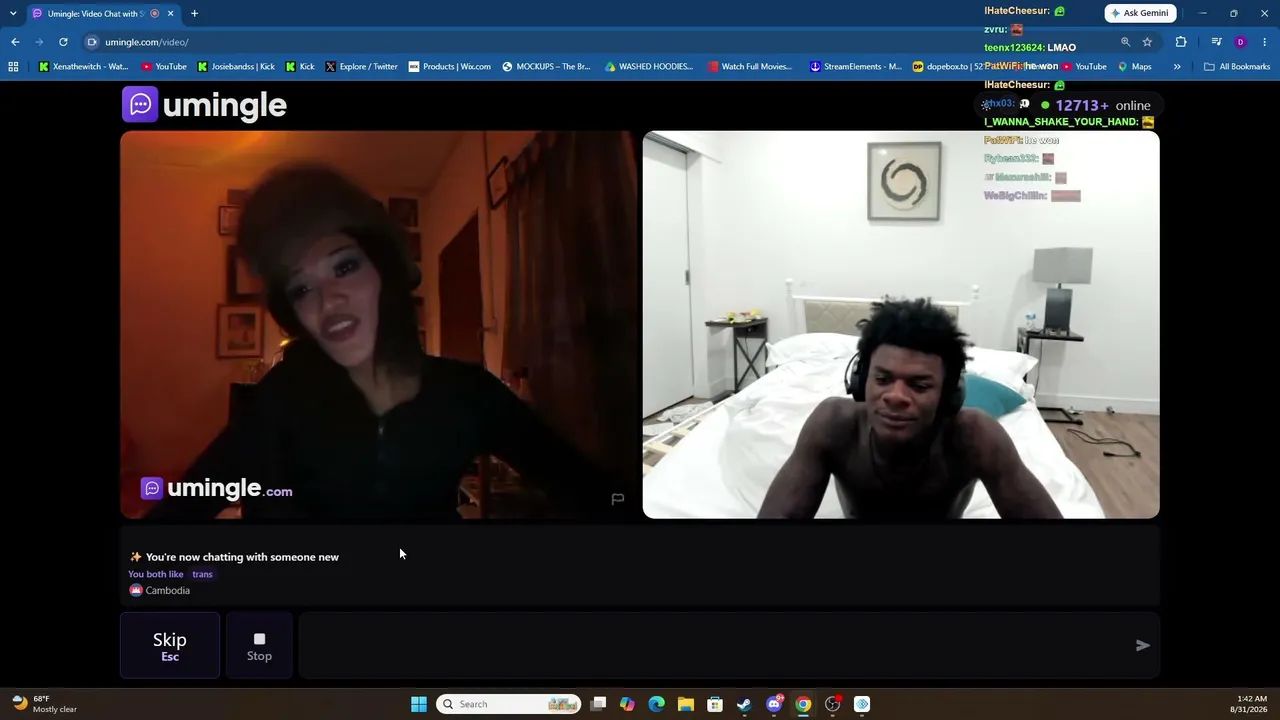1280x720 pixels.
Task: Open the Explore / Twitter bookmark
Action: coord(361,67)
